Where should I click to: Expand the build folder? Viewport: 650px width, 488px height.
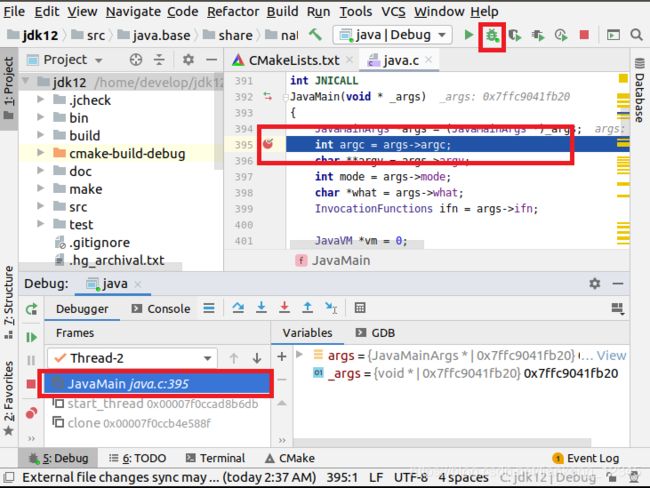coord(41,135)
